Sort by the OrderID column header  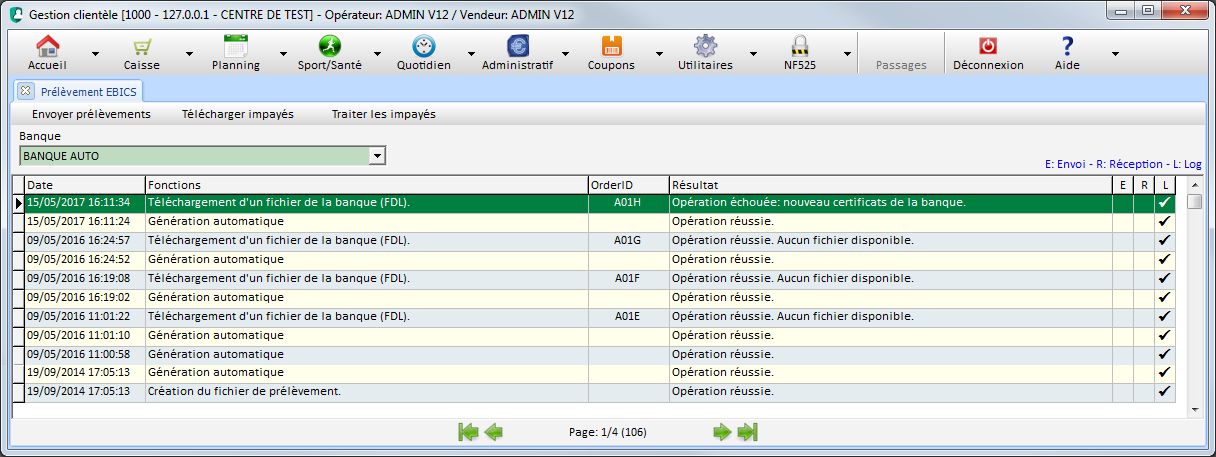629,185
